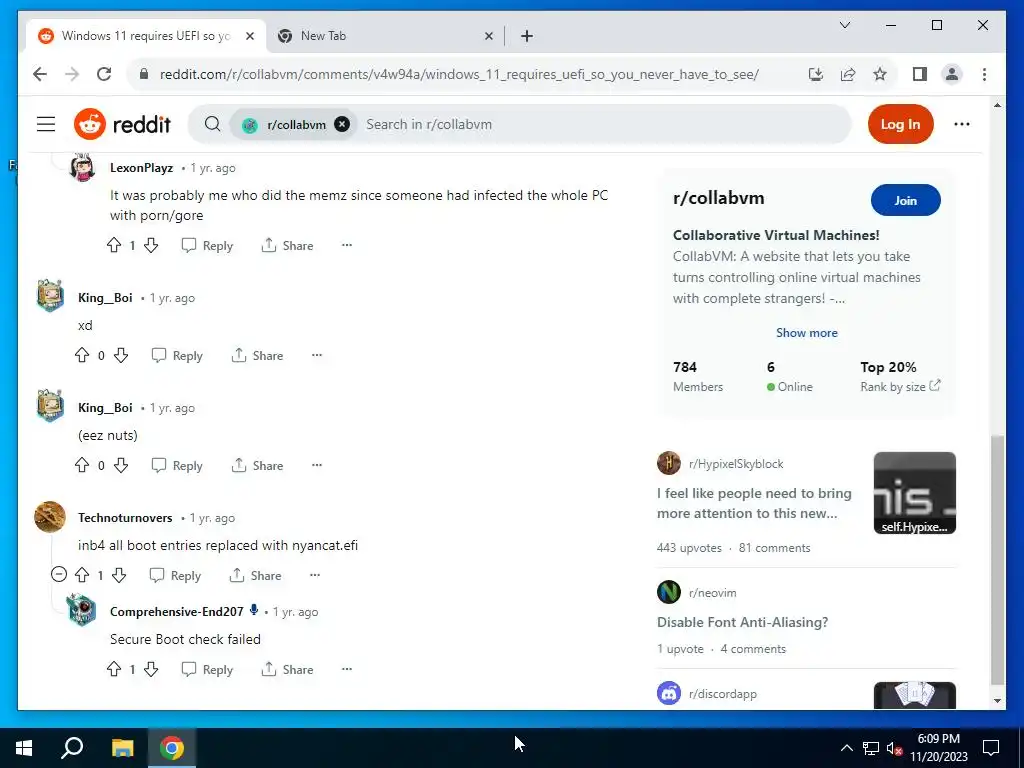
Task: Open r/neovim community link
Action: [x=712, y=593]
